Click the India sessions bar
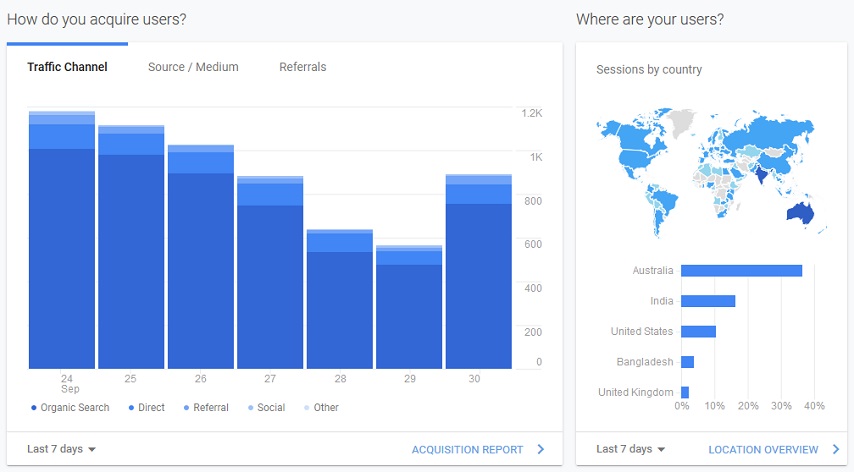This screenshot has height=472, width=854. tap(708, 301)
